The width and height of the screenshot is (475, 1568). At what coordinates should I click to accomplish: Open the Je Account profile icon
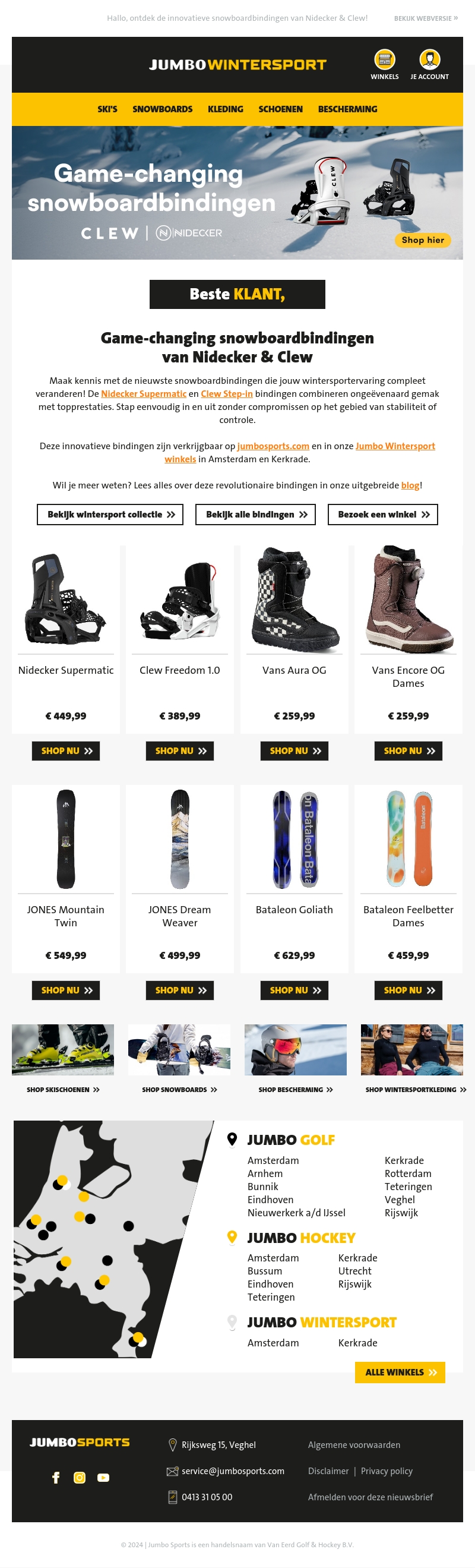coord(429,59)
